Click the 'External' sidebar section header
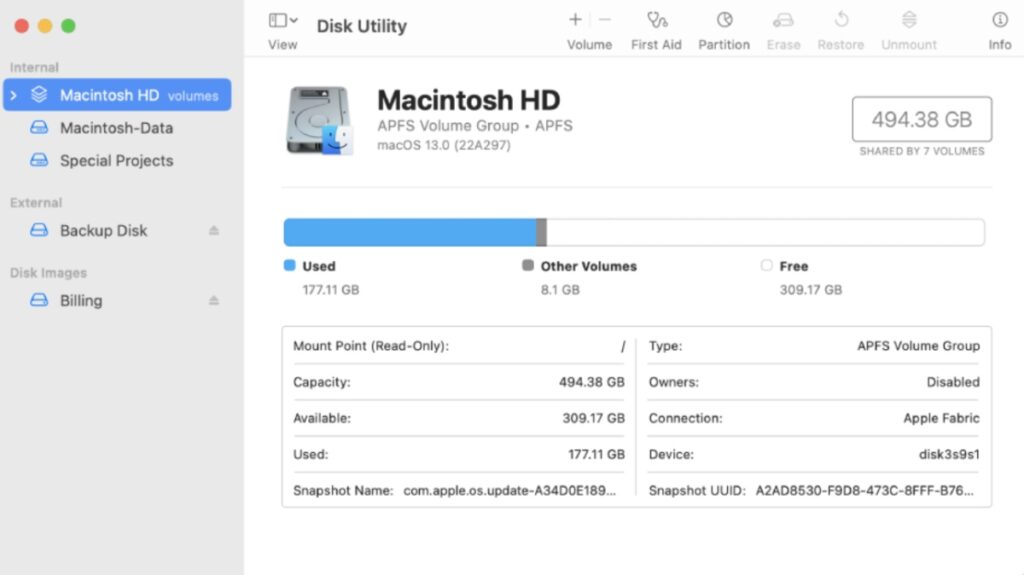 [36, 203]
